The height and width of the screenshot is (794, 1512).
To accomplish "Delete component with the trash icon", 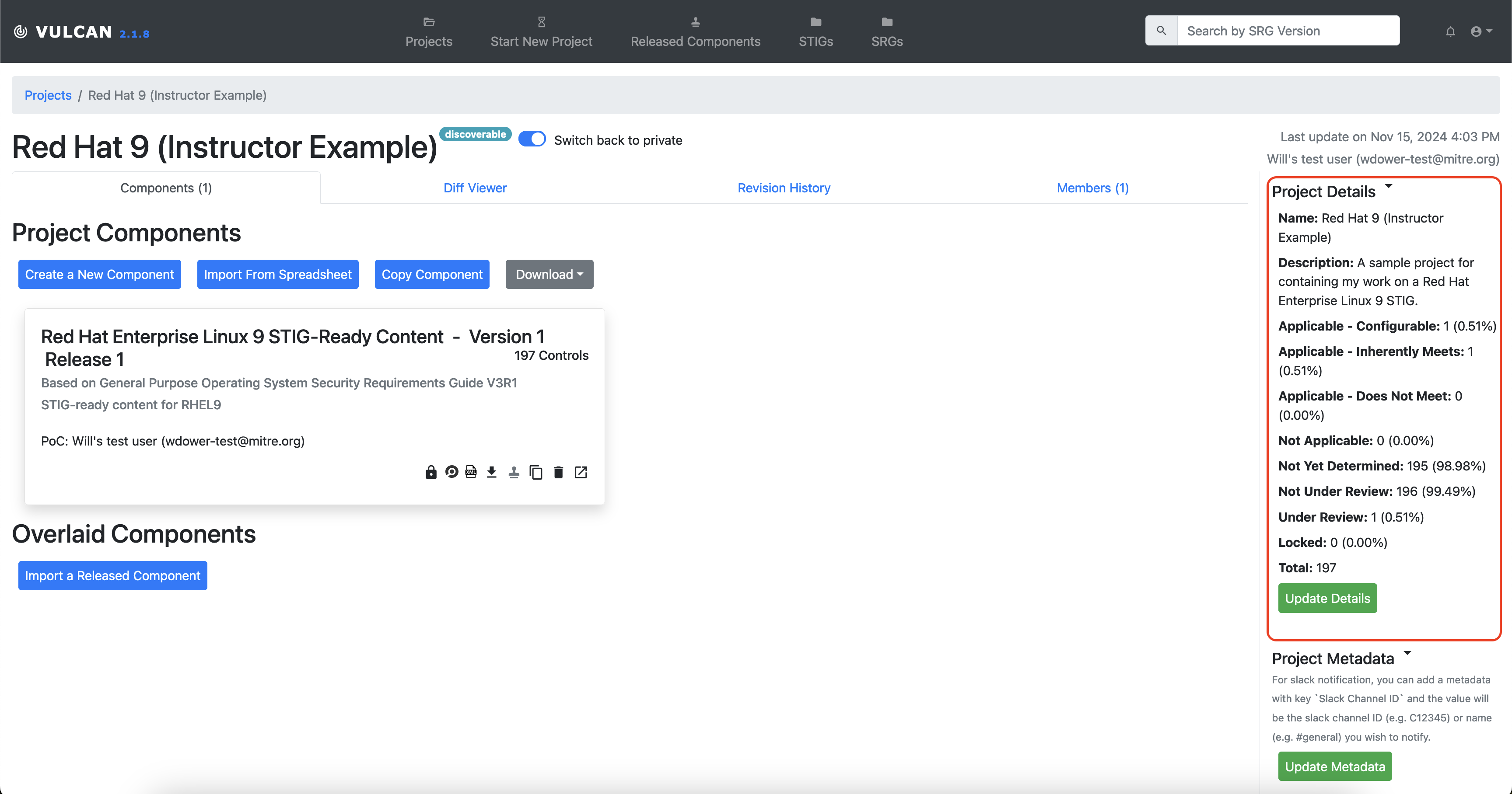I will pos(558,472).
